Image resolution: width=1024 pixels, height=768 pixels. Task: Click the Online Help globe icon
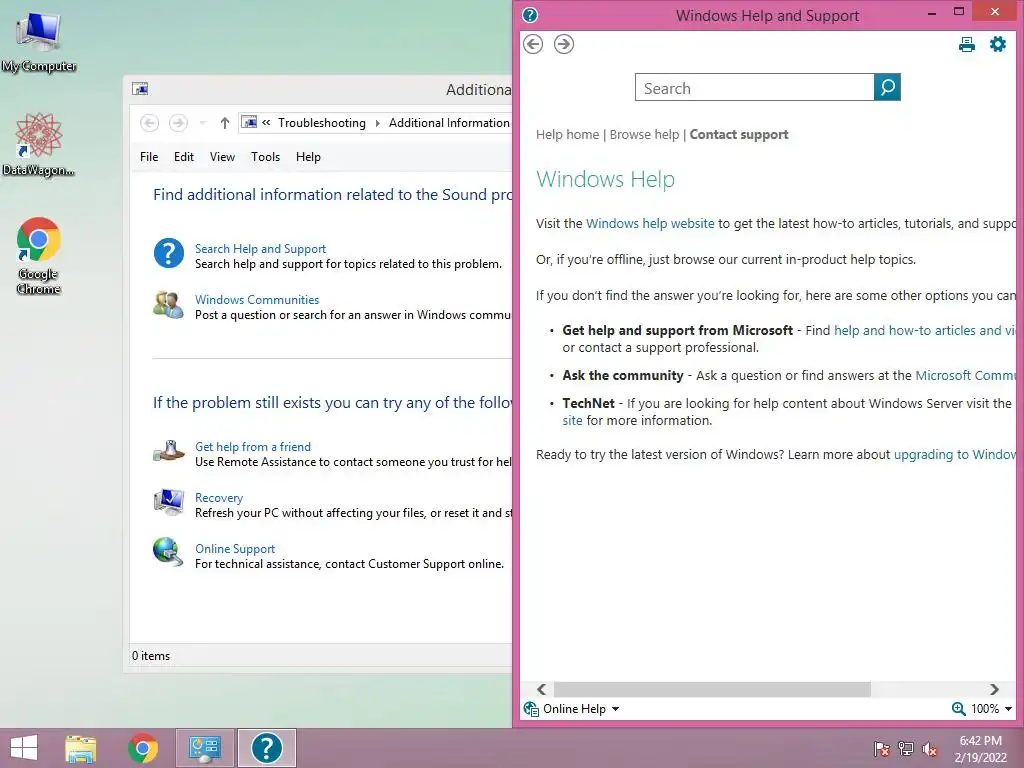click(x=531, y=709)
